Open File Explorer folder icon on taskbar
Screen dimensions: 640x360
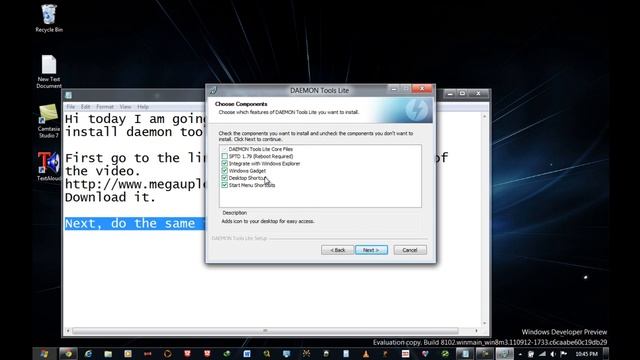(108, 354)
